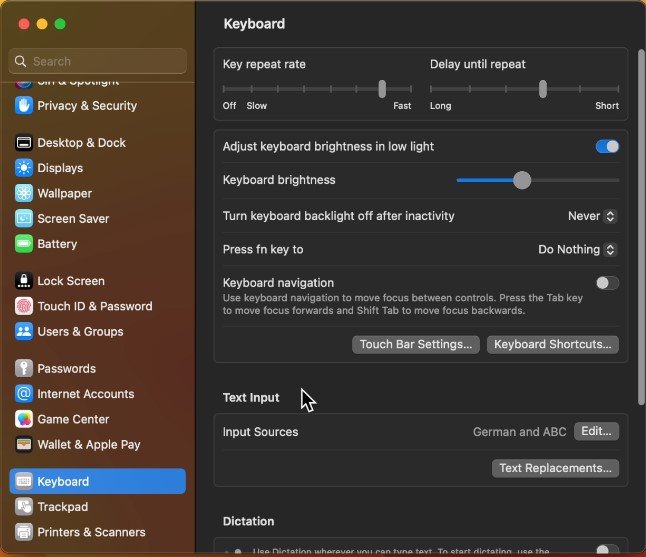Disable Adjust keyboard brightness in low light

point(607,146)
